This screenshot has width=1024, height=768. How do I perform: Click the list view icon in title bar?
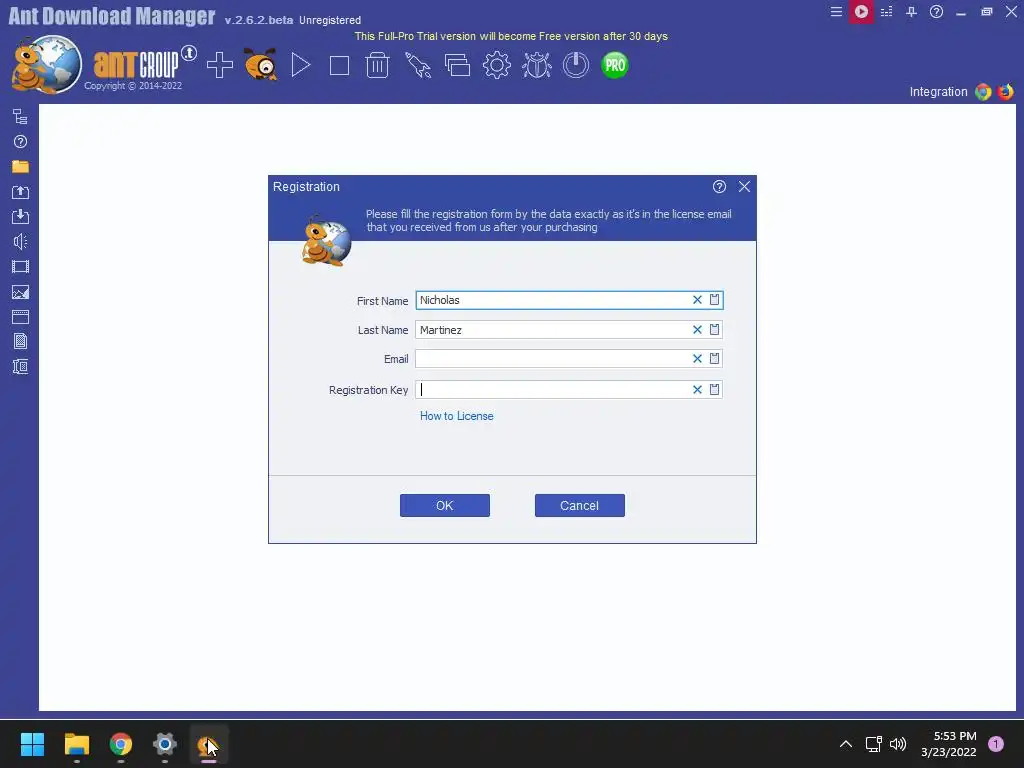click(886, 12)
